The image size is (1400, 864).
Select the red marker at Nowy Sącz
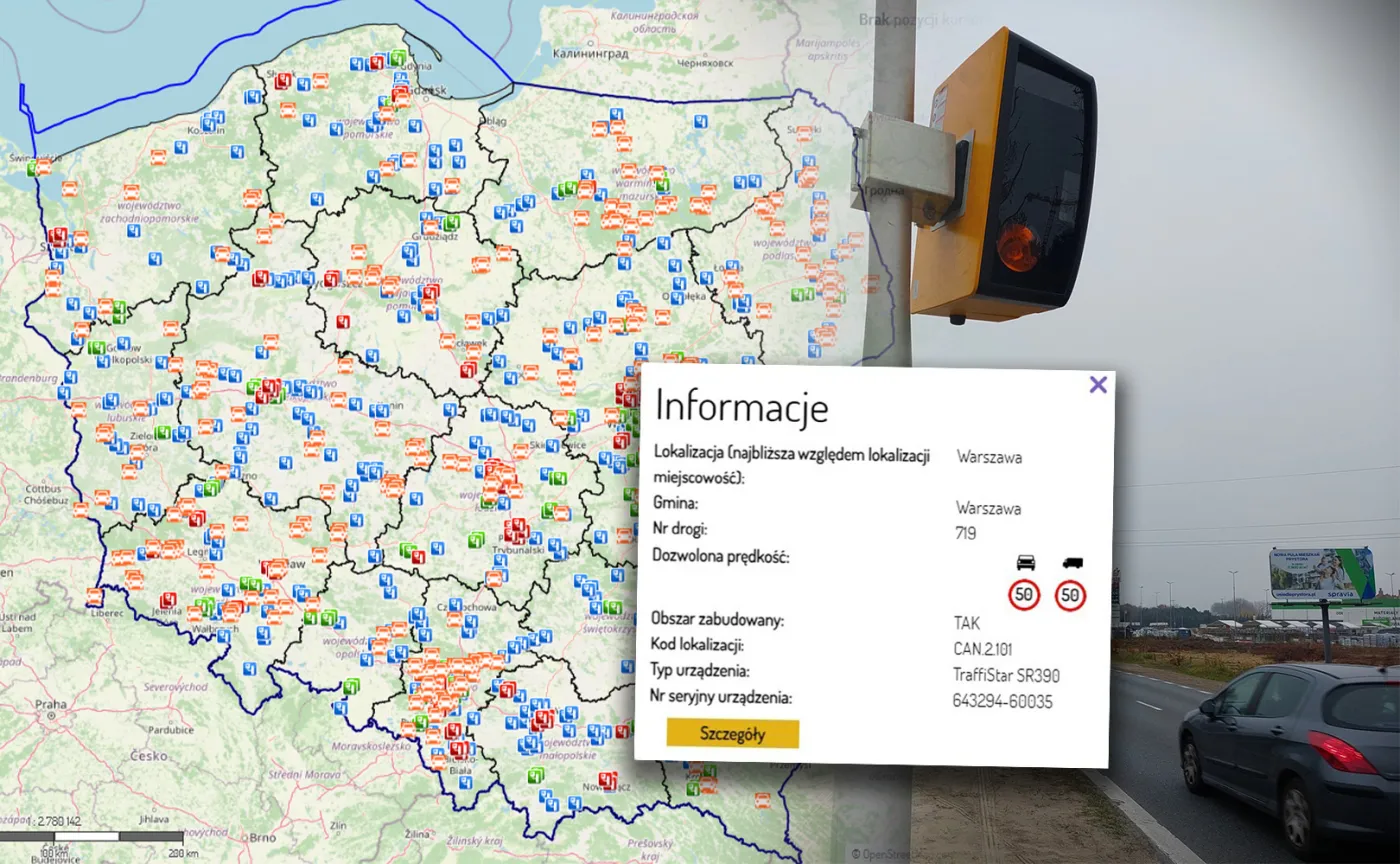[606, 780]
